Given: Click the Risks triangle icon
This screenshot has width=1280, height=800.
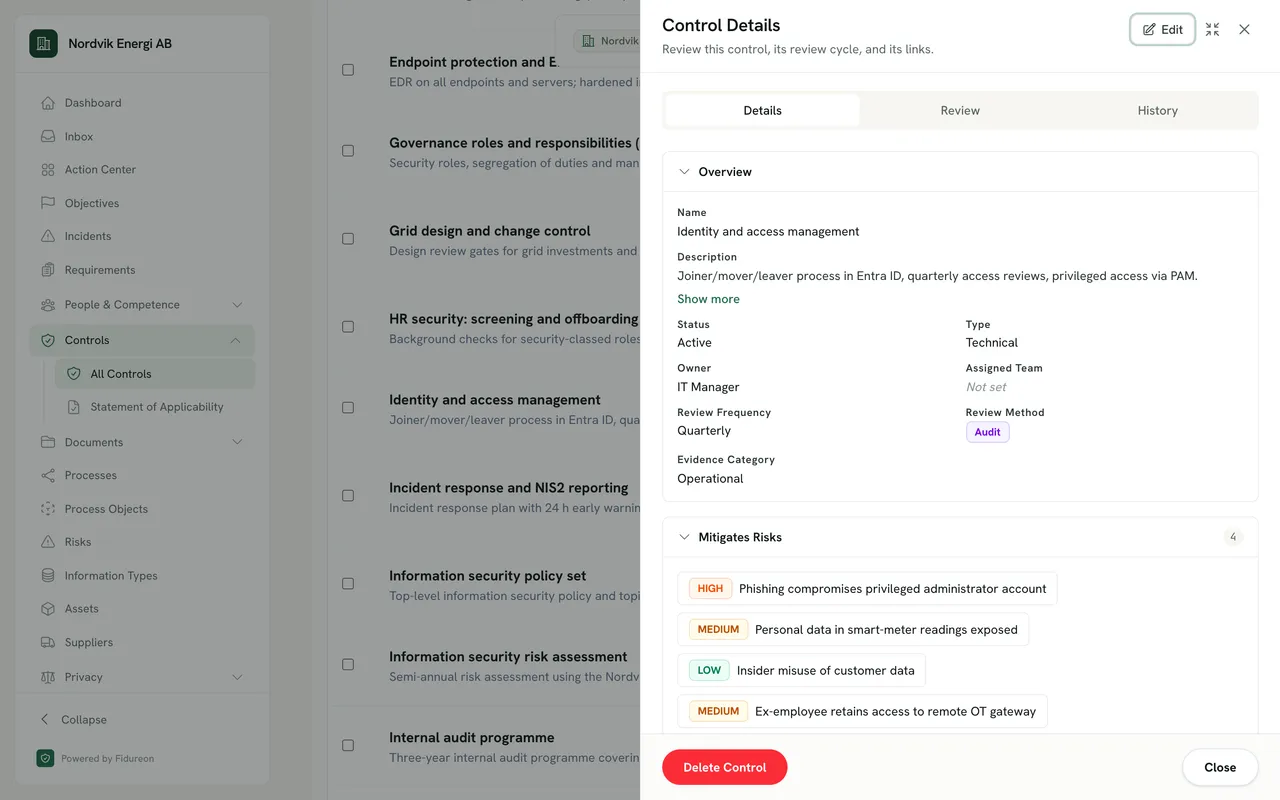Looking at the screenshot, I should pos(48,542).
